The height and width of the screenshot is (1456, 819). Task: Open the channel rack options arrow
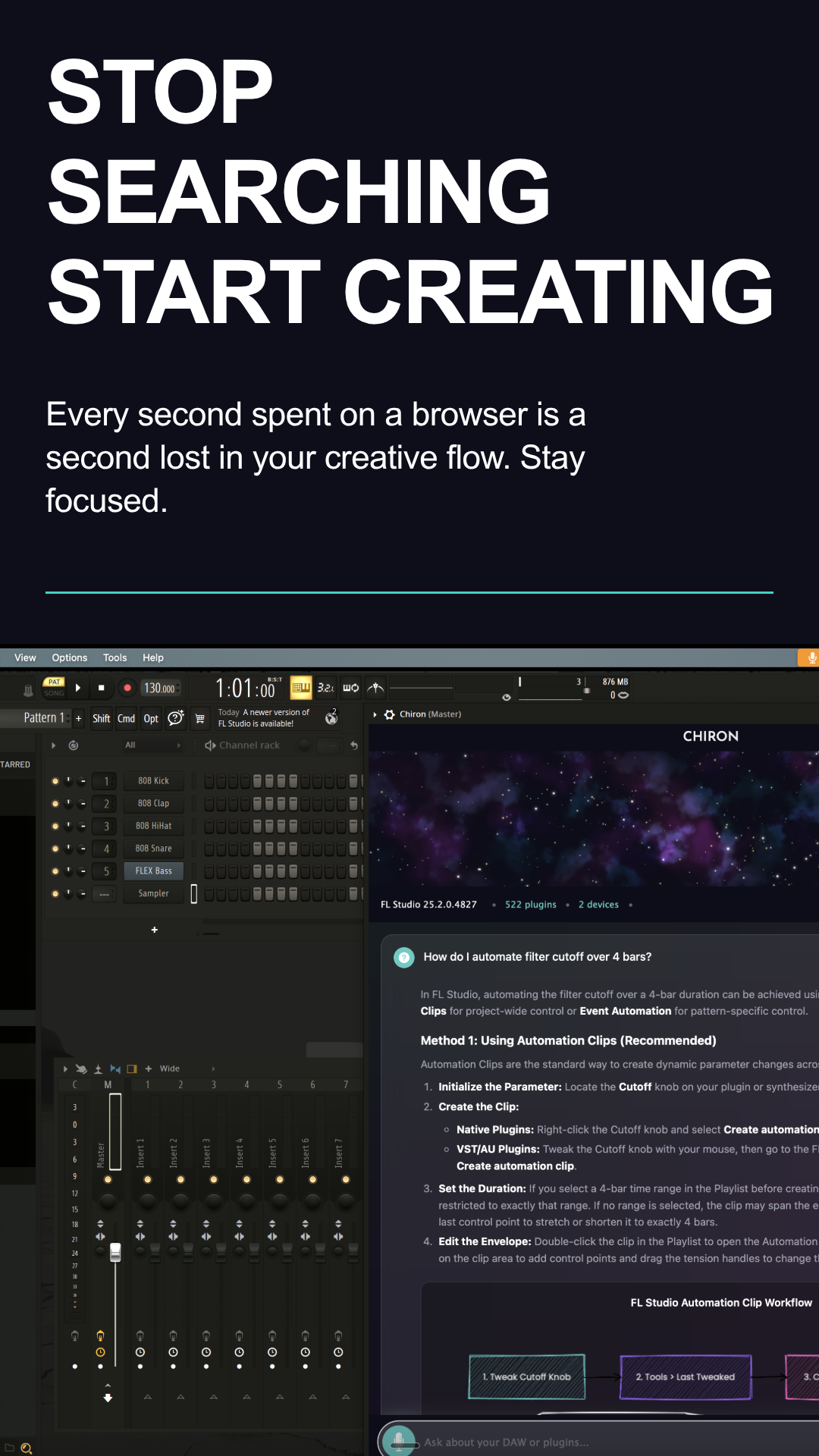[x=53, y=745]
